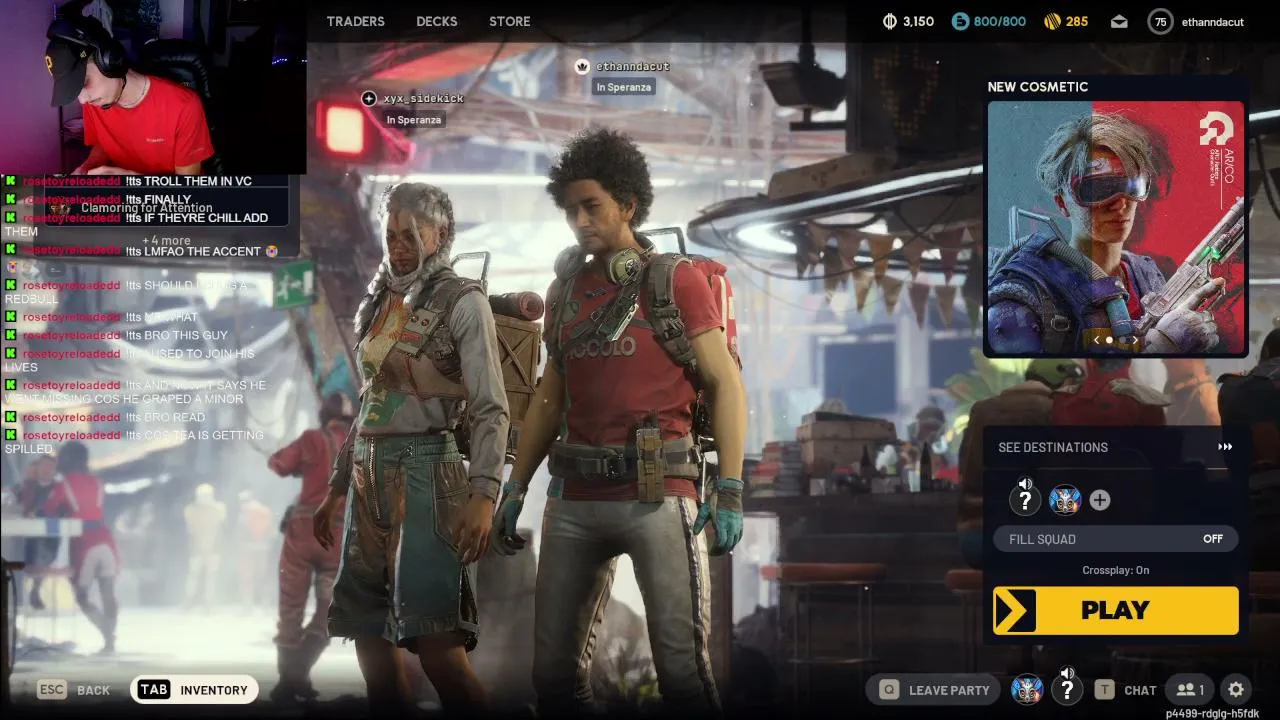Add a squad member with plus icon

[1100, 500]
